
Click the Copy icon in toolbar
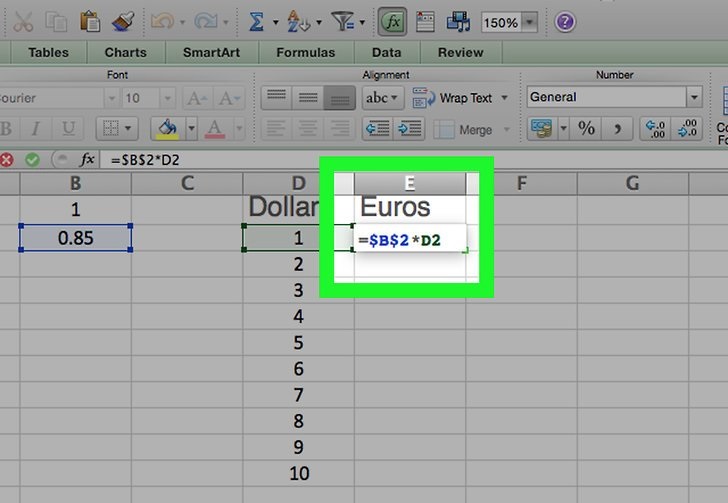(56, 21)
